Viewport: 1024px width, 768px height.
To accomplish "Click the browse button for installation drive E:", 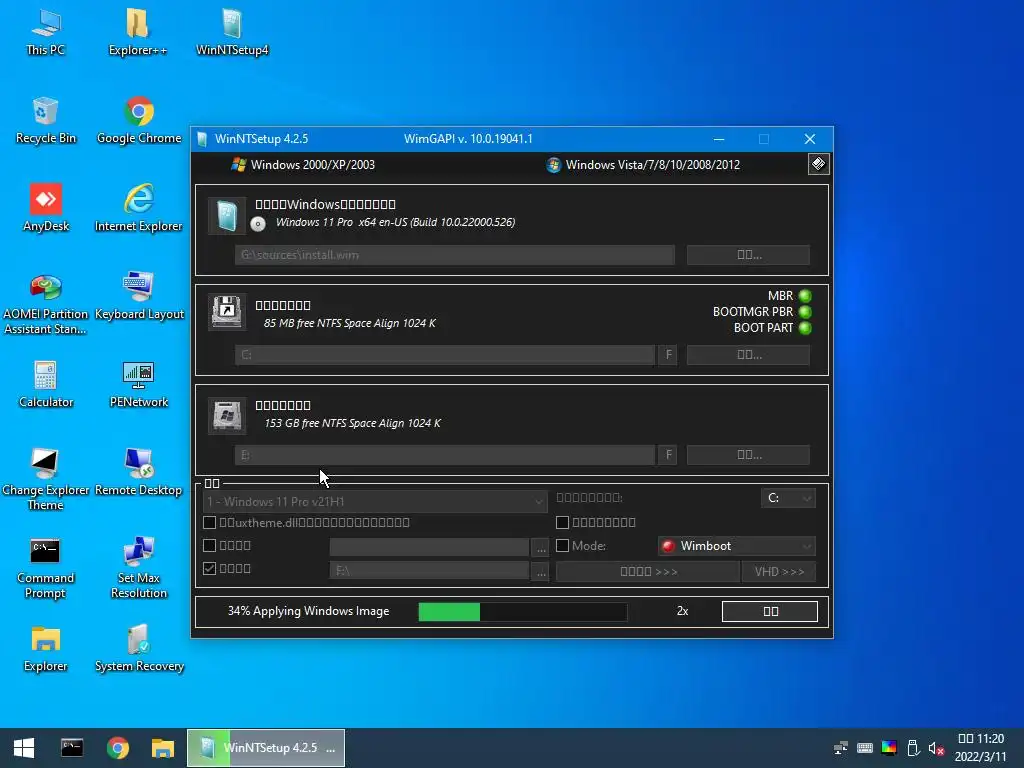I will tap(748, 455).
